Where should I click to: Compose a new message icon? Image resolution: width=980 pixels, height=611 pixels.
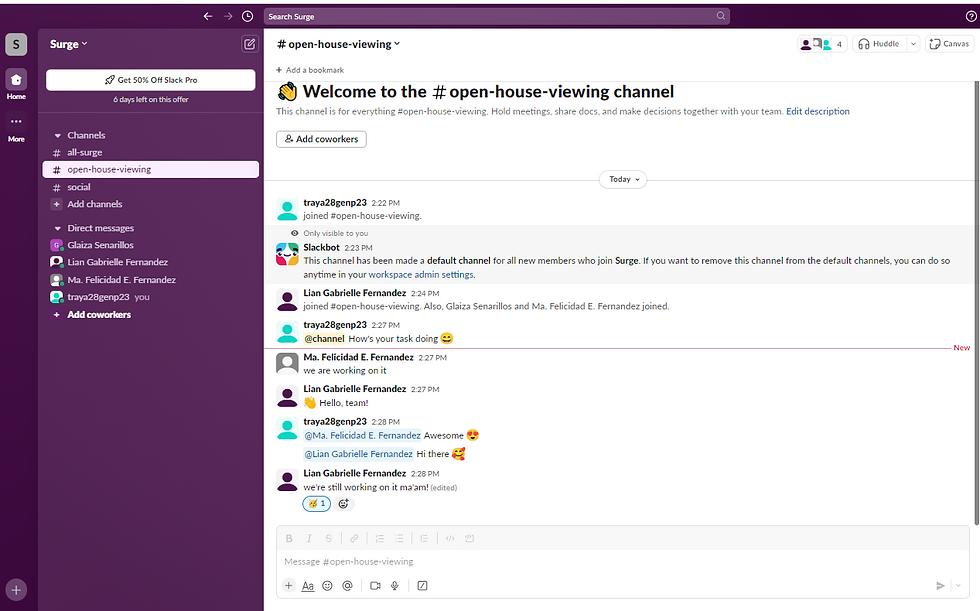pyautogui.click(x=249, y=44)
